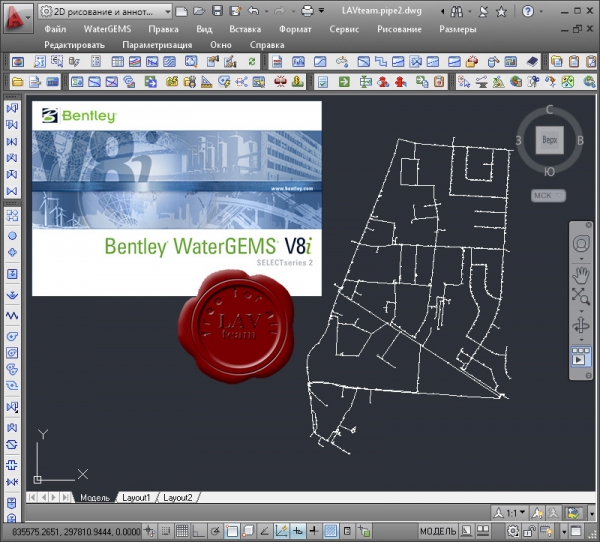Open the WaterGEMS menu
The width and height of the screenshot is (600, 542).
tap(108, 29)
